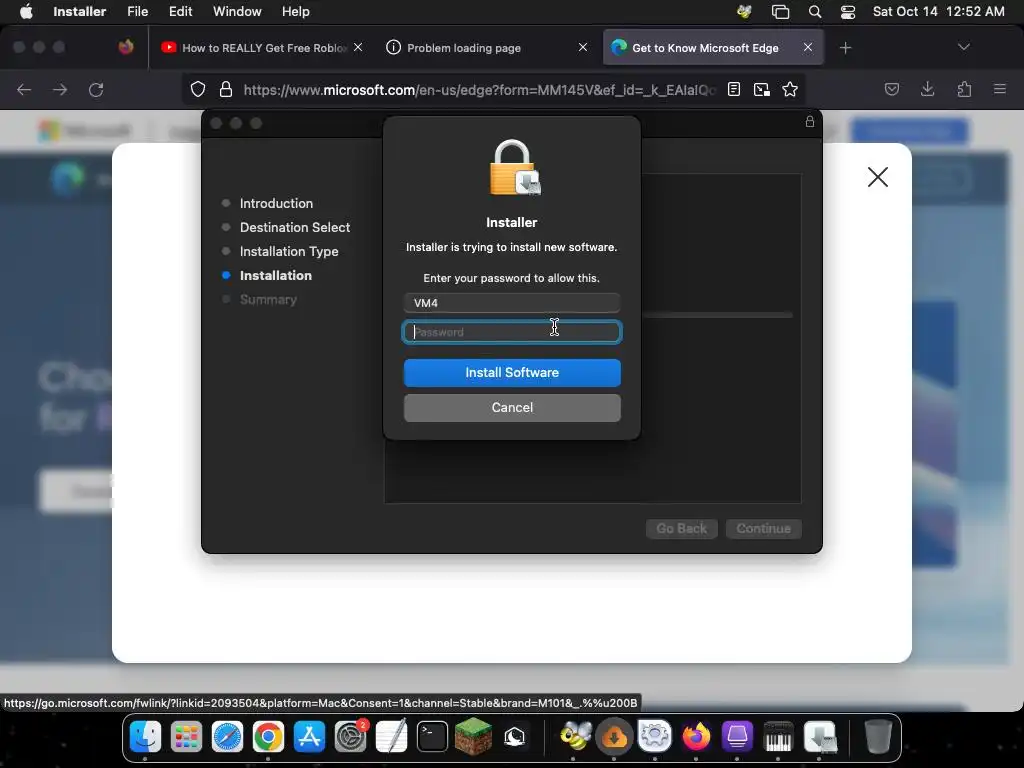
Task: Select the Installation step label
Action: click(276, 276)
